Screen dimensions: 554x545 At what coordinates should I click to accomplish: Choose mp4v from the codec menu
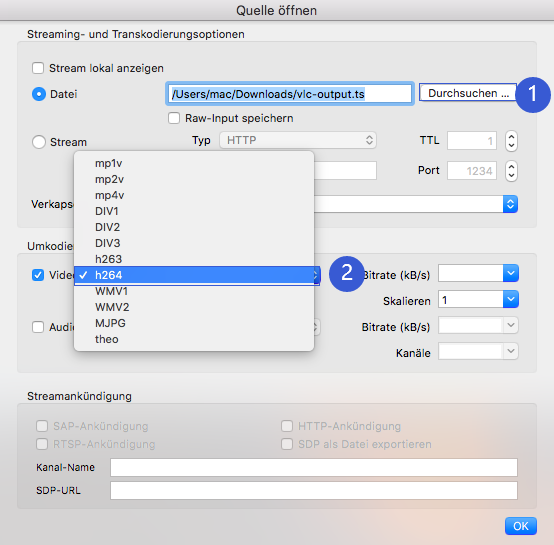(194, 195)
